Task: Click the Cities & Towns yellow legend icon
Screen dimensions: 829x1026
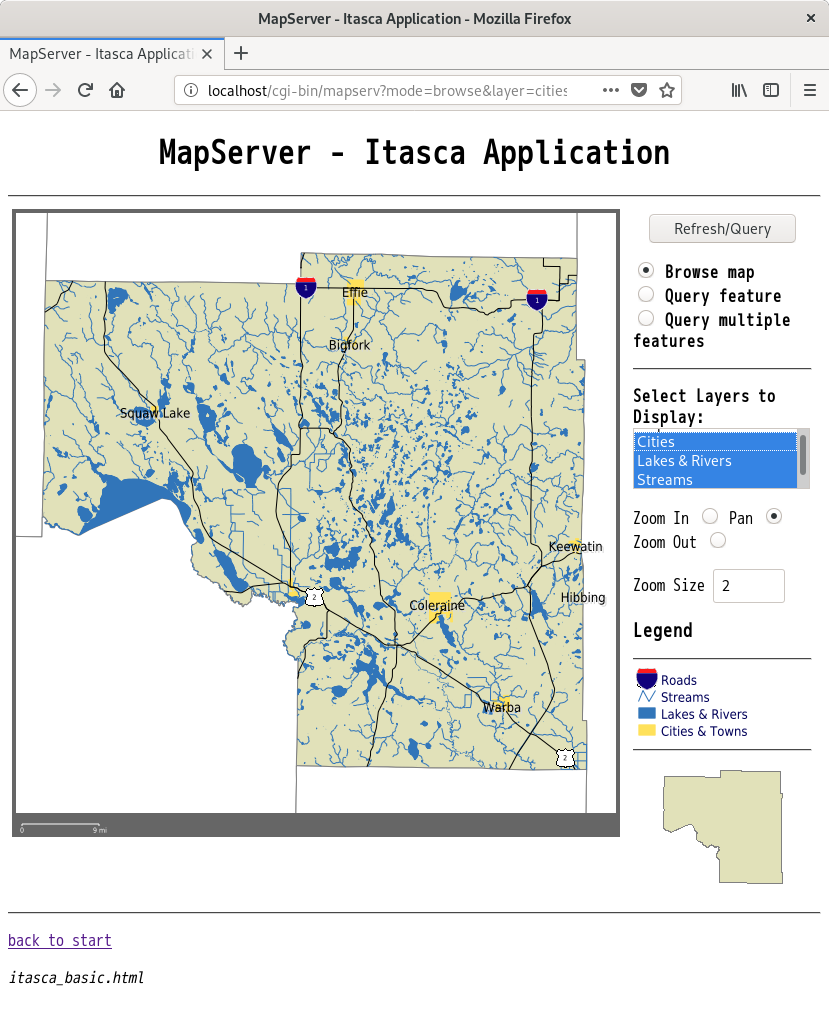Action: [646, 730]
